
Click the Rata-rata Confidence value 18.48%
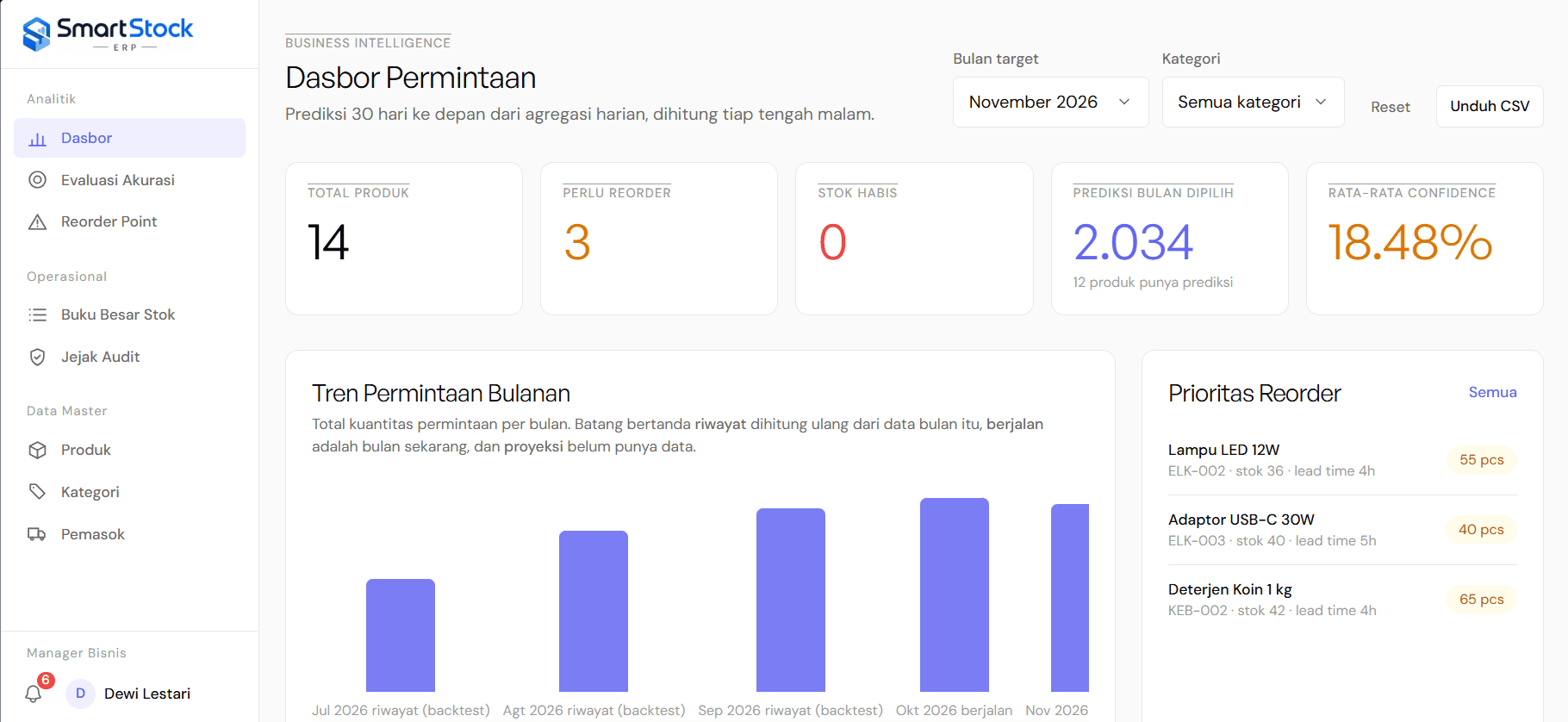pyautogui.click(x=1410, y=242)
